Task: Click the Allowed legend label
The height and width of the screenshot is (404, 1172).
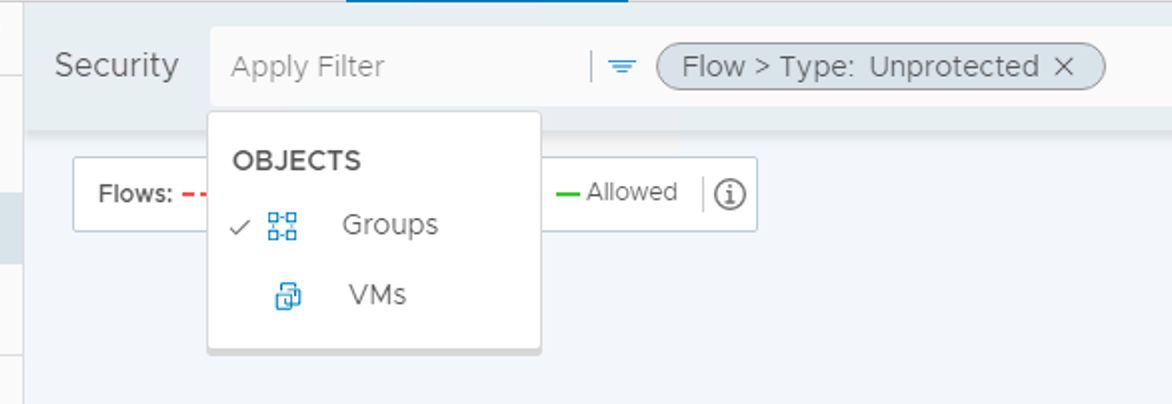Action: 631,192
